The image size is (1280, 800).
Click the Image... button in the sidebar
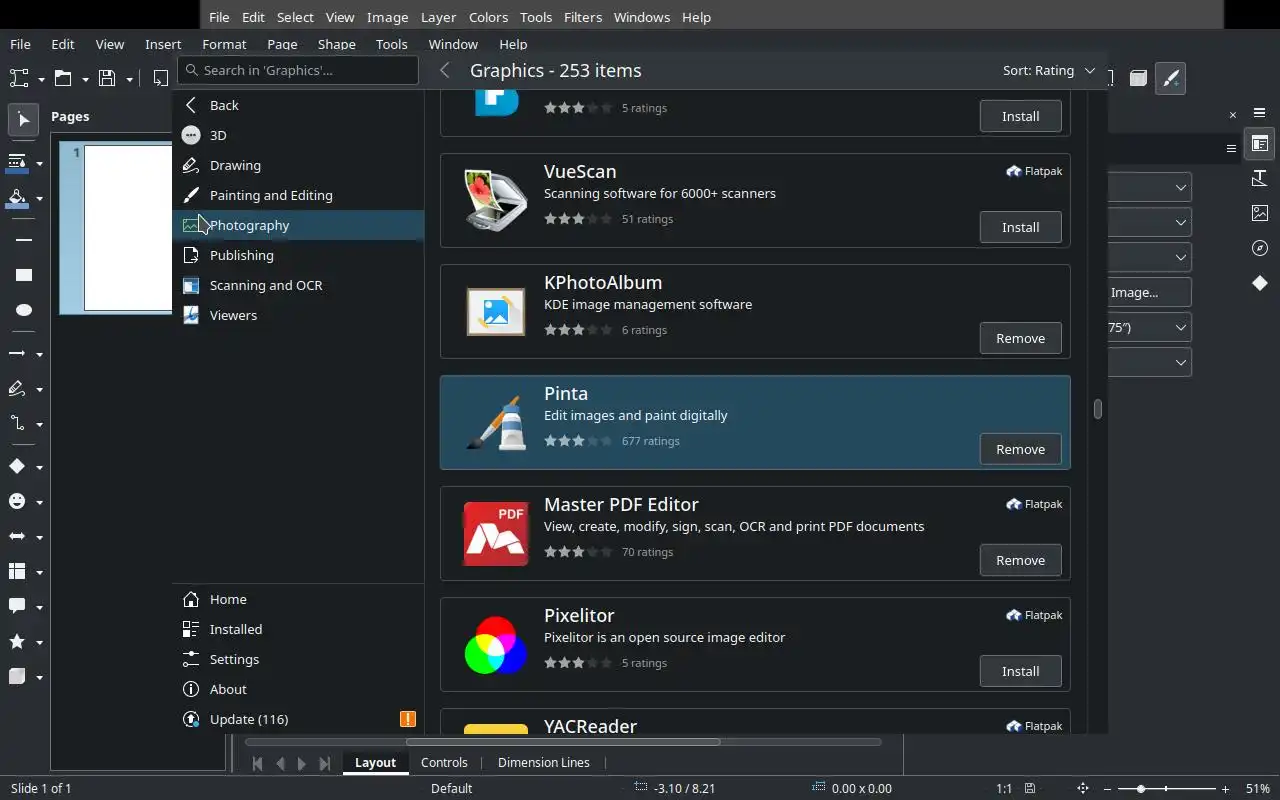tap(1150, 292)
